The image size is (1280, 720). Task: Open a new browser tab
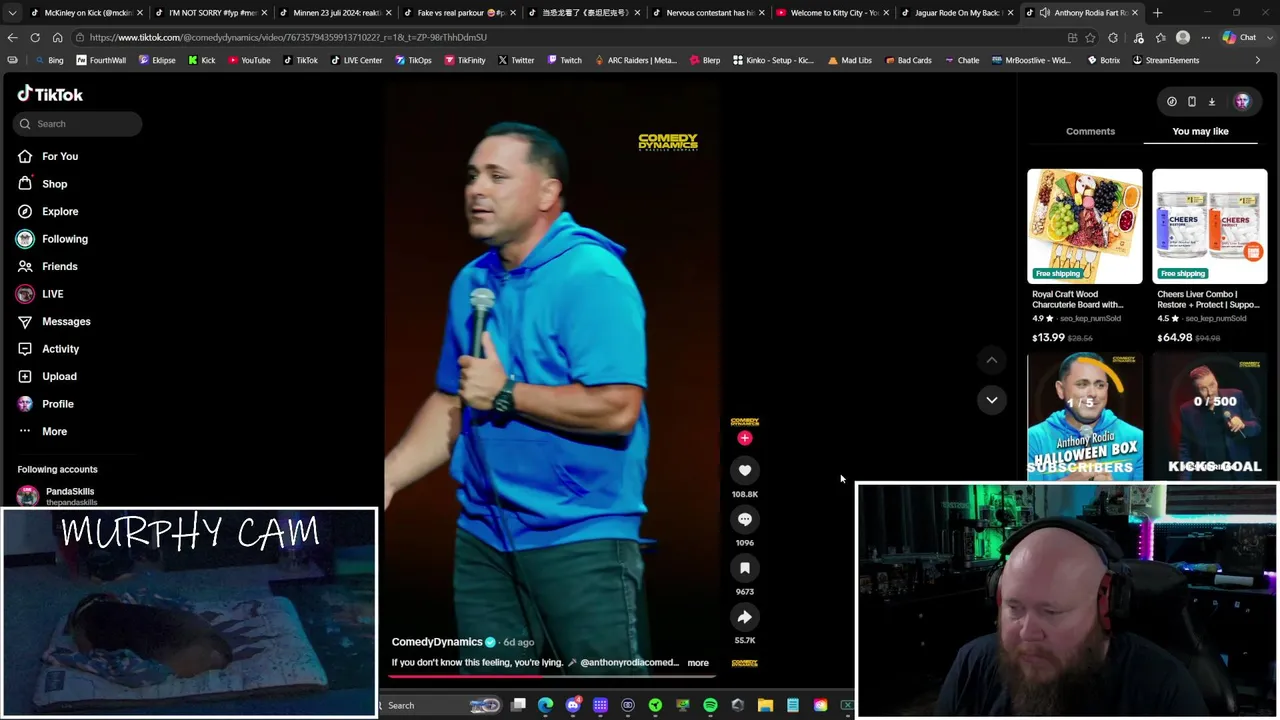(x=1157, y=13)
